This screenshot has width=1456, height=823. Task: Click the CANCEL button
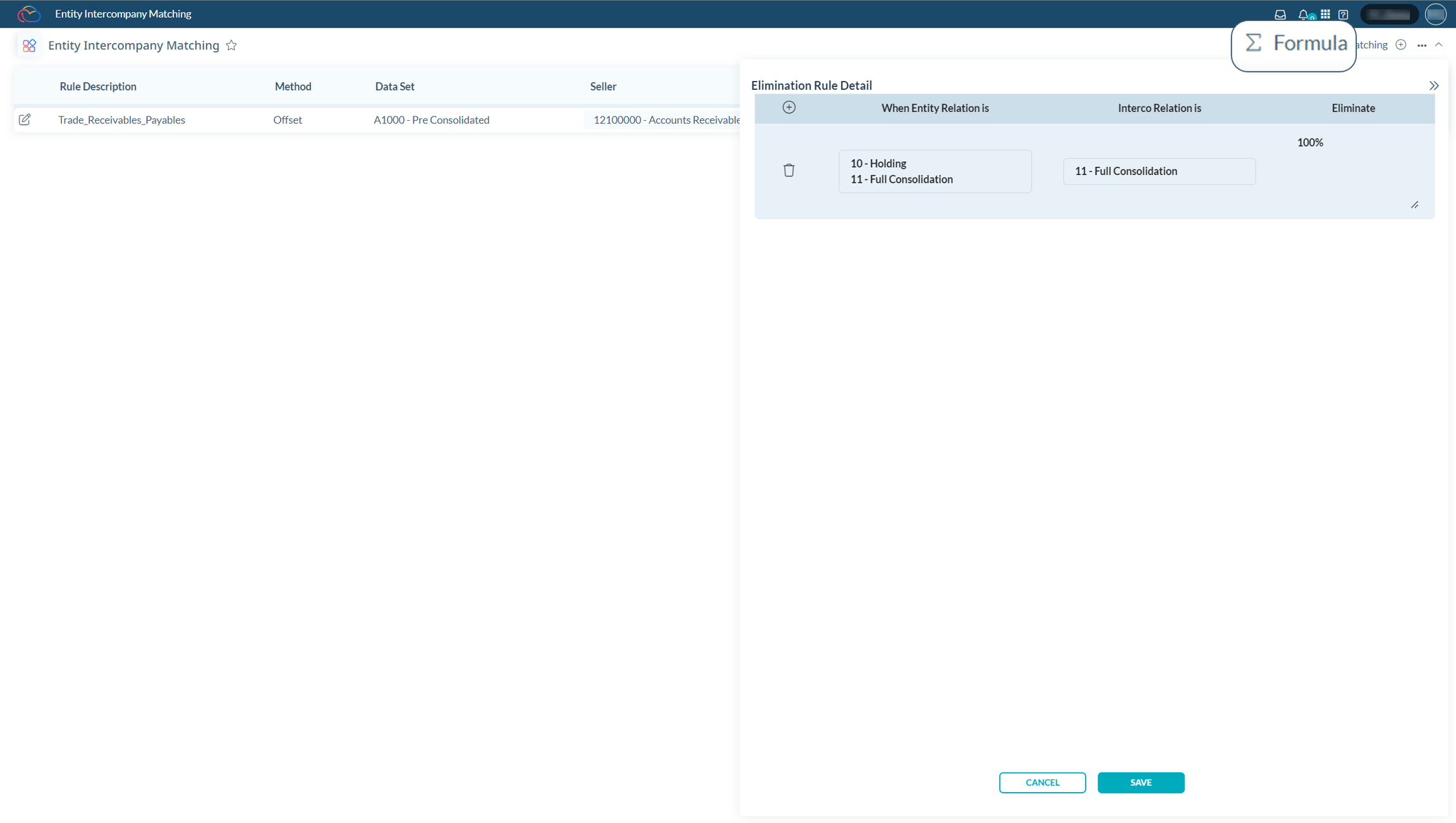pos(1042,783)
